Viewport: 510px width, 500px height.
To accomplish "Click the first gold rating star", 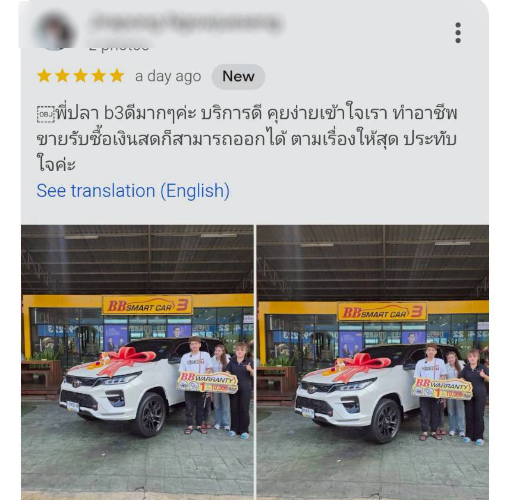I will (44, 76).
